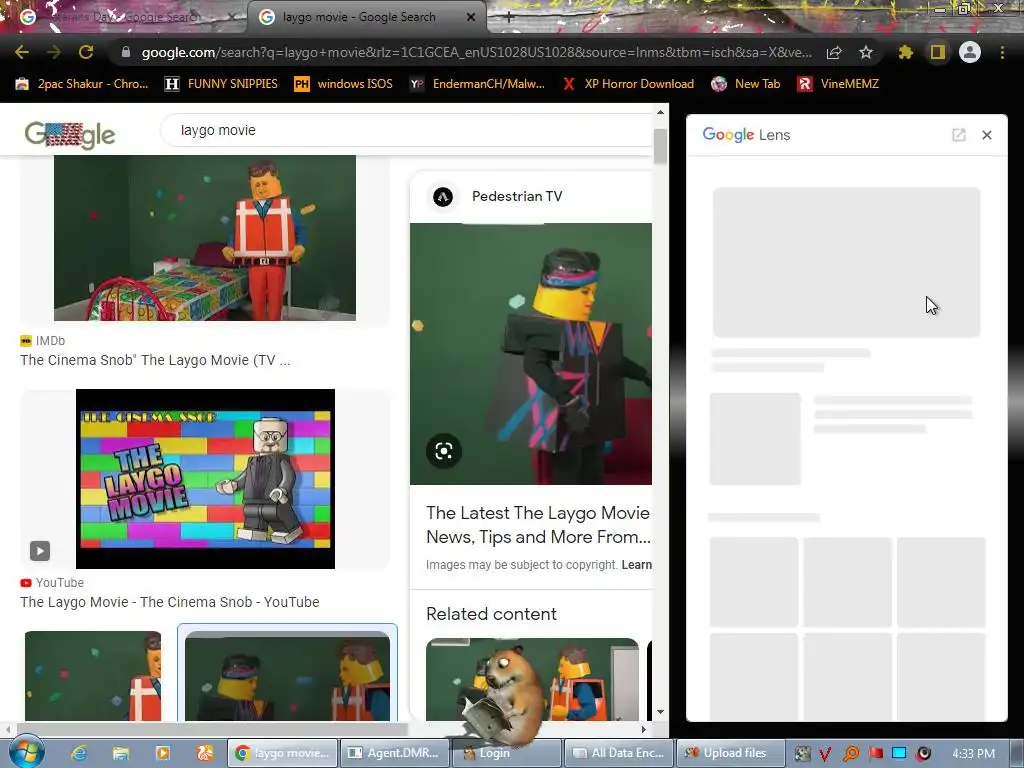Click the horizontal scrollbar right arrow
Viewport: 1024px width, 768px height.
click(x=644, y=729)
